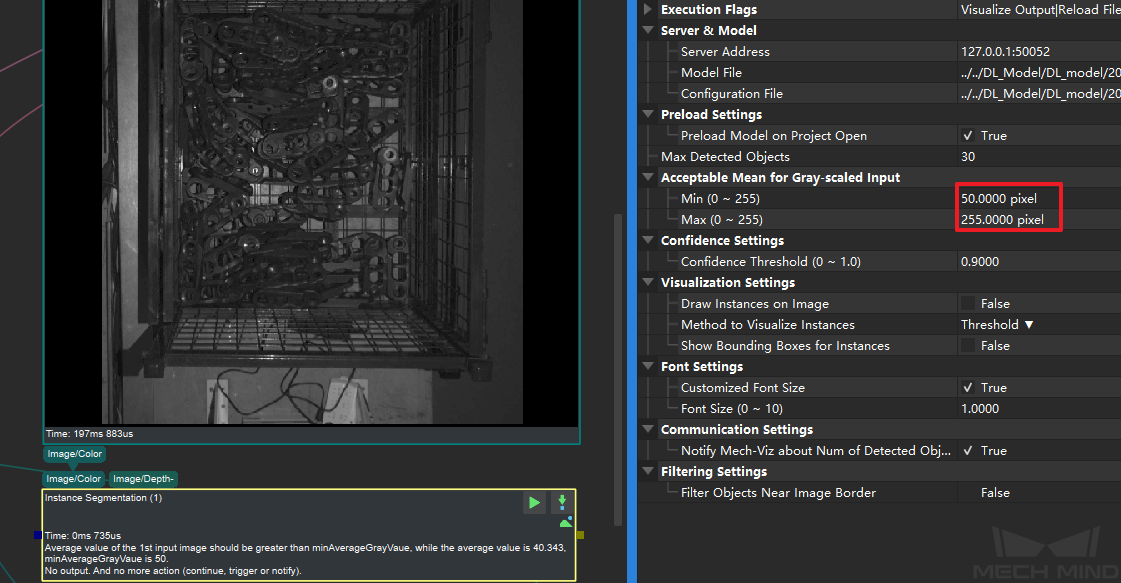This screenshot has height=583, width=1121.
Task: Collapse the Confidence Settings section
Action: (648, 241)
